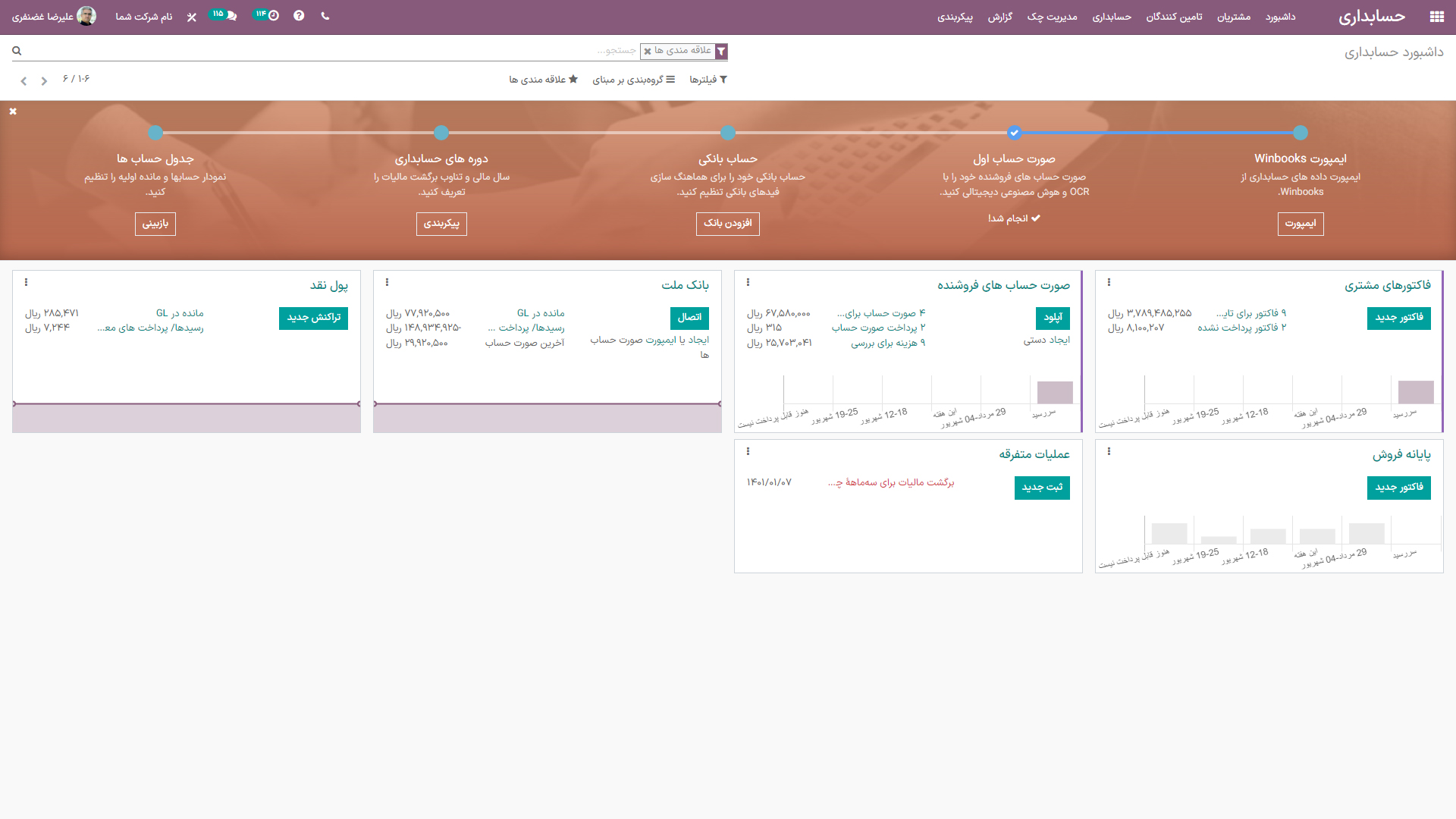Click the Add Bank button in the banner

[x=727, y=223]
